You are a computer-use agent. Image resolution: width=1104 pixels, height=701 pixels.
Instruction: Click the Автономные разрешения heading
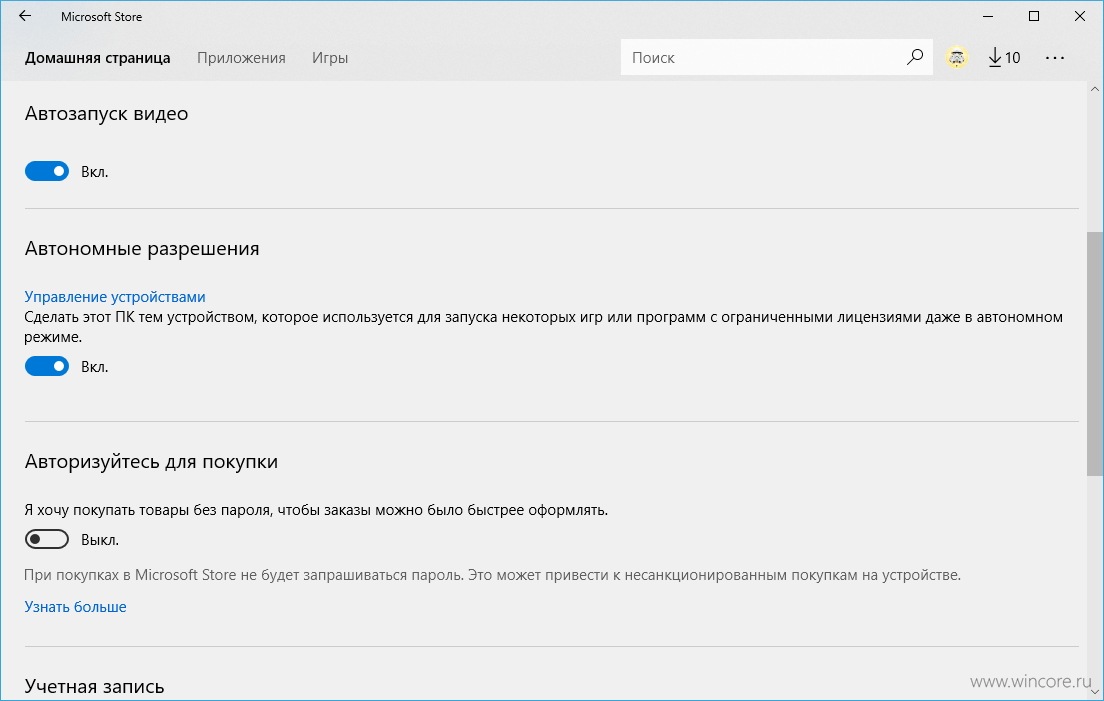point(142,248)
